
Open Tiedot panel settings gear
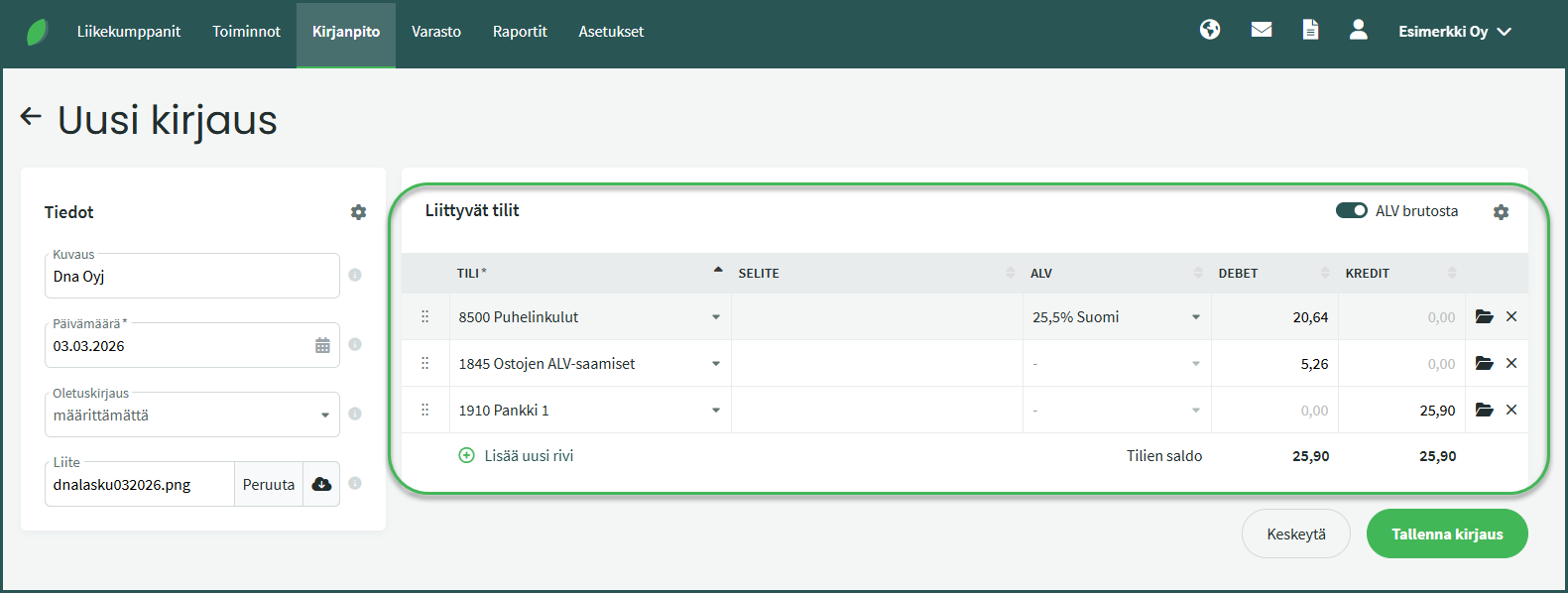click(x=358, y=212)
